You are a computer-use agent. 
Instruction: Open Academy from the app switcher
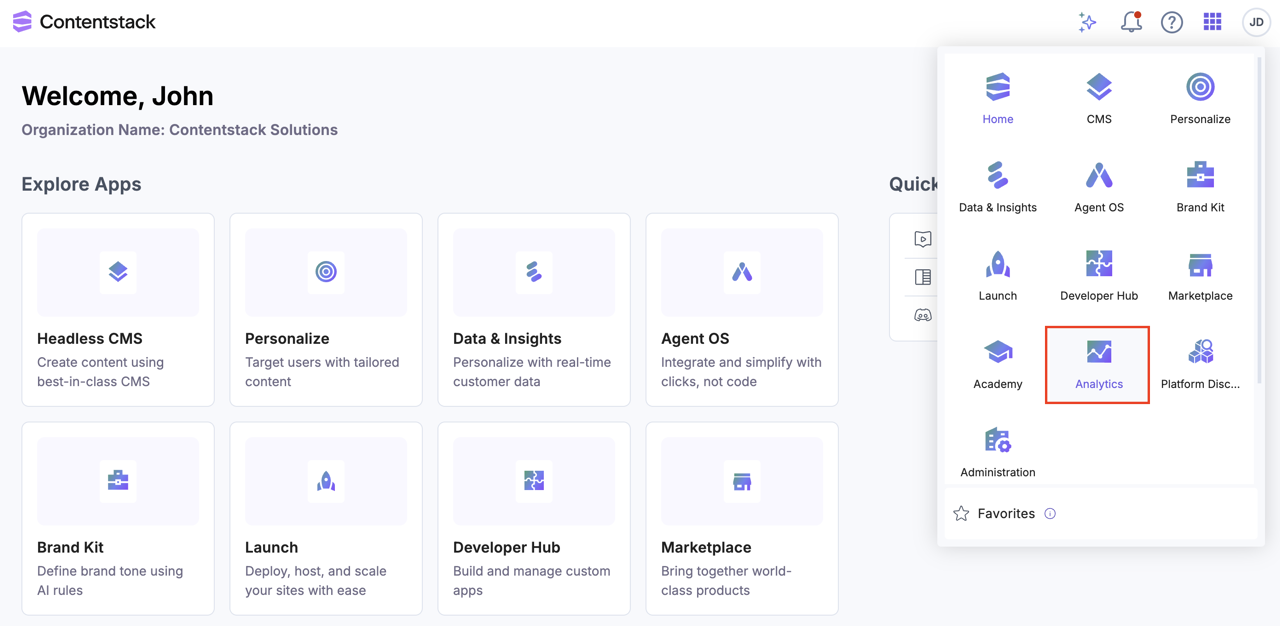[x=997, y=364]
